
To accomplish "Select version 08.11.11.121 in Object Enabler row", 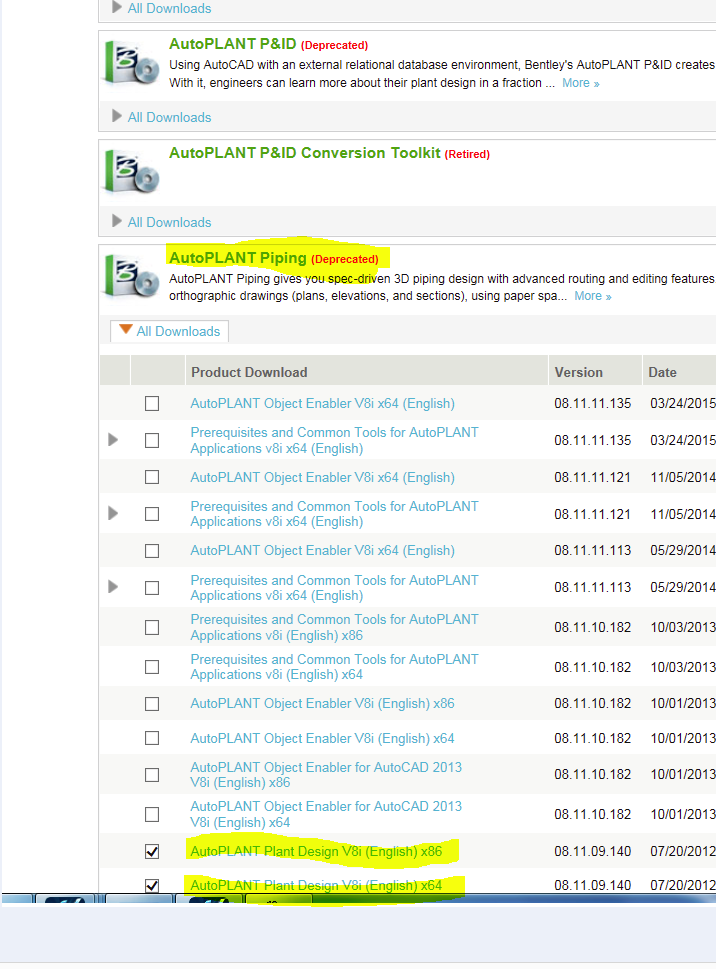I will click(592, 477).
